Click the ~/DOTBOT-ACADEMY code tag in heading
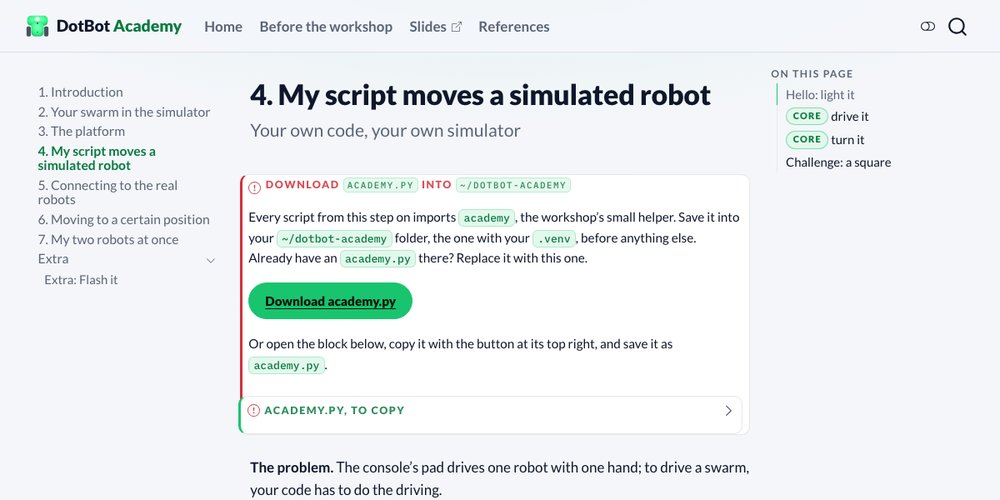1000x500 pixels. coord(513,185)
